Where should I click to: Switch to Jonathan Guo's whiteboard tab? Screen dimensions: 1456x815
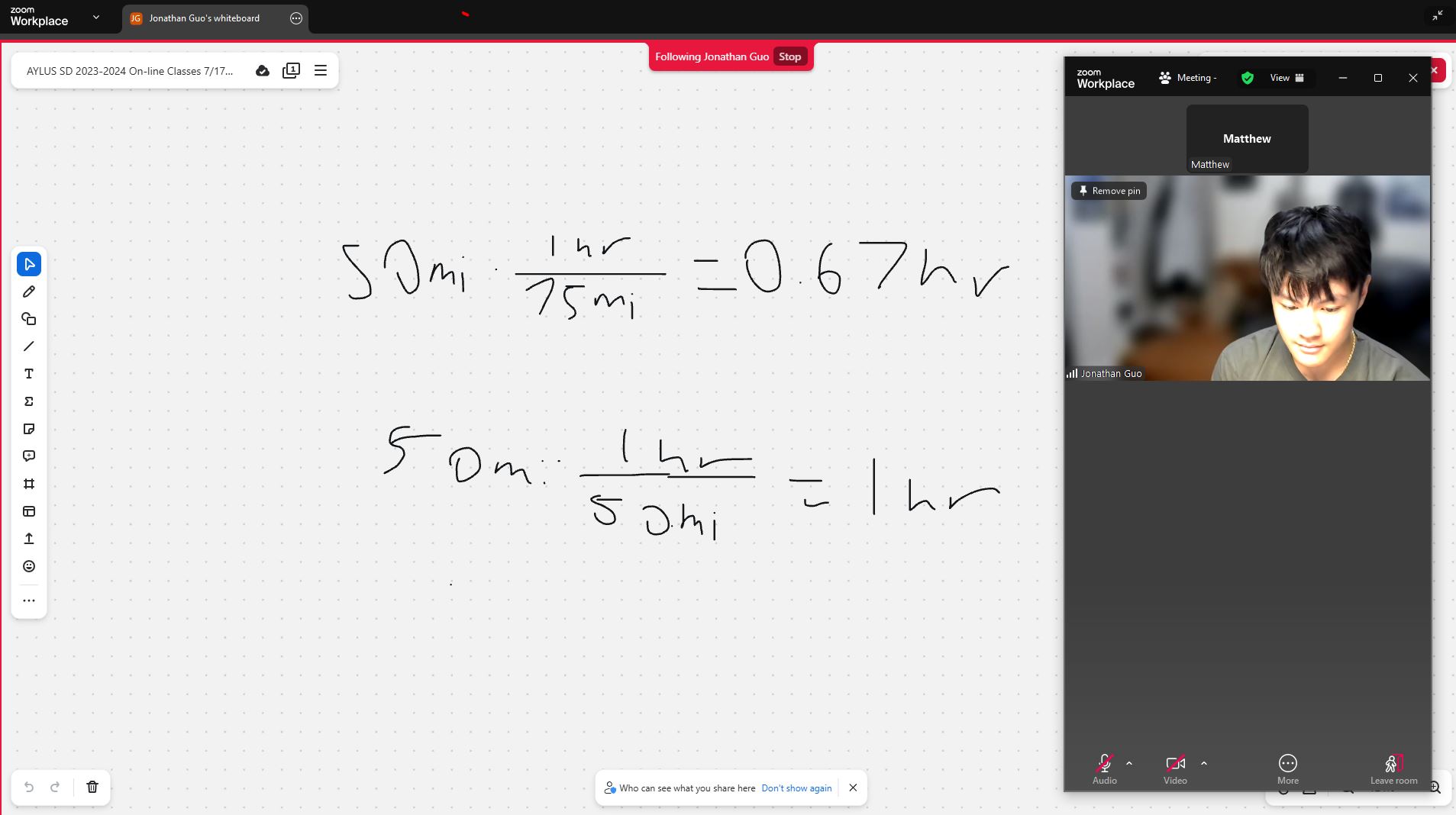(x=204, y=18)
